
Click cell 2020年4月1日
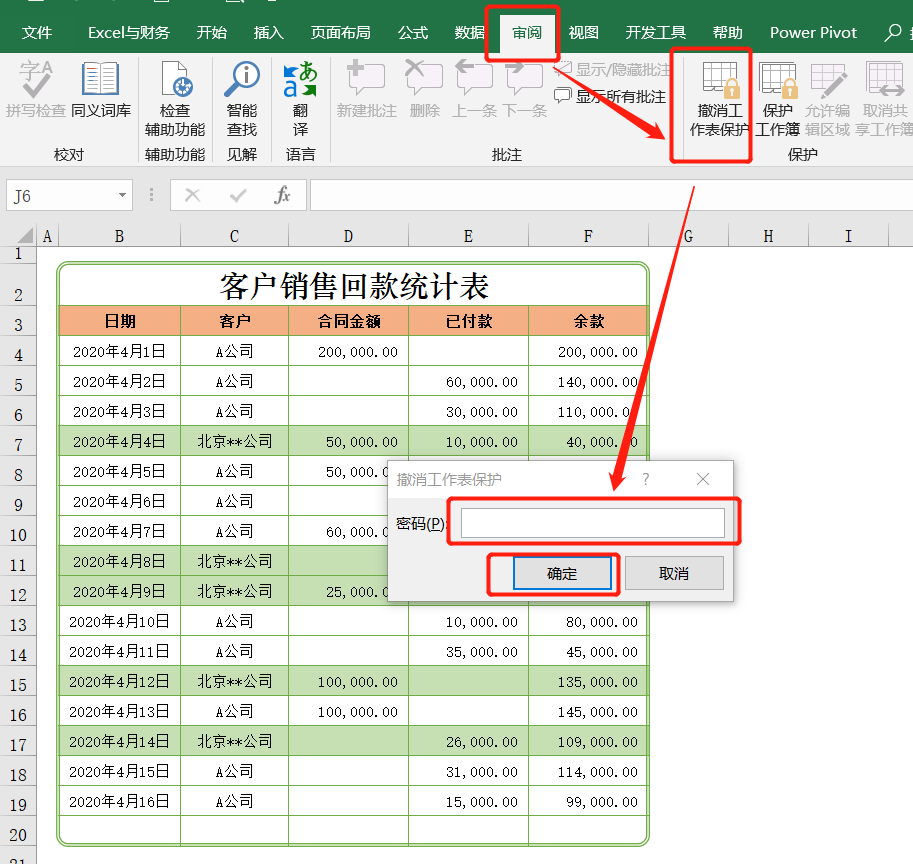(119, 351)
